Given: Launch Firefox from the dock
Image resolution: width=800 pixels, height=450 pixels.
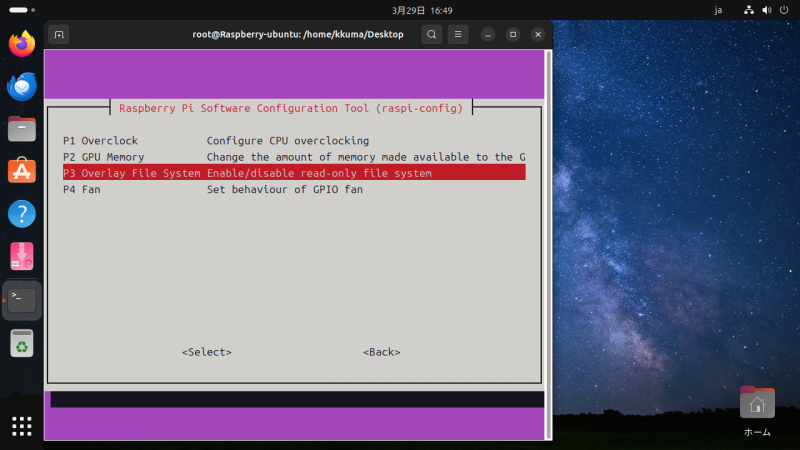Looking at the screenshot, I should point(22,44).
